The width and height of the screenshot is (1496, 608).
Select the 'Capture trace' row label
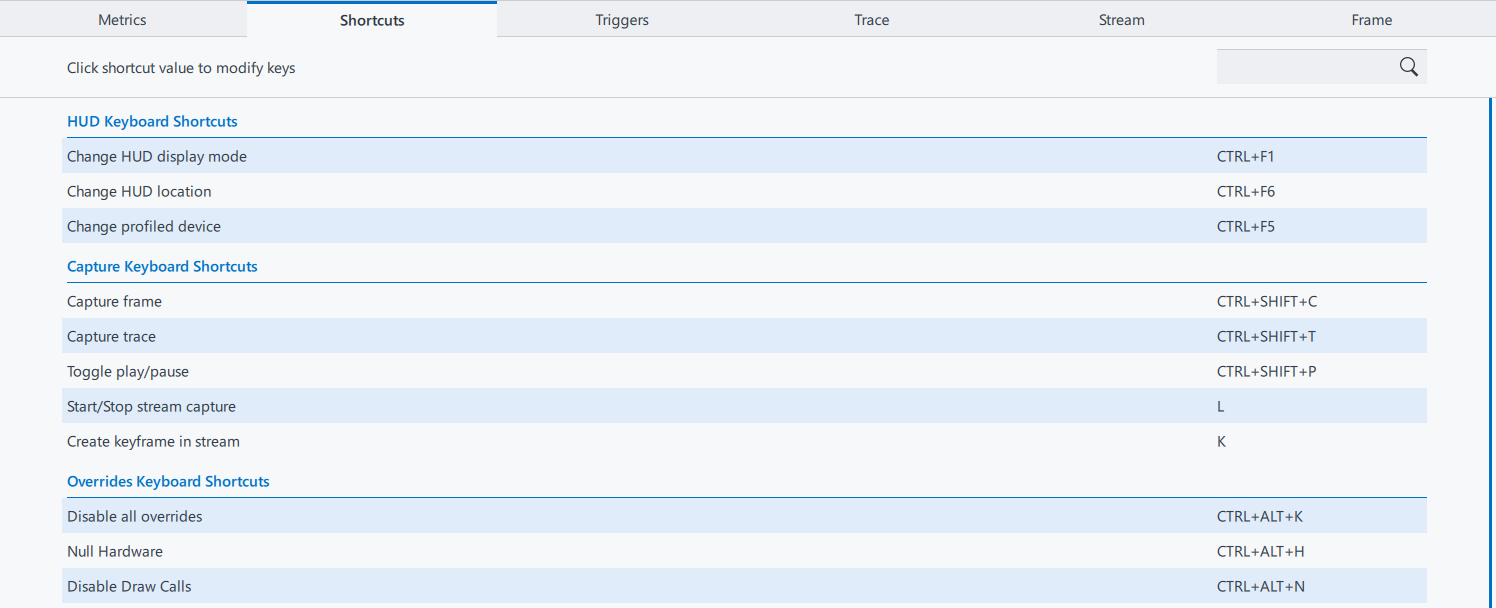[x=111, y=336]
